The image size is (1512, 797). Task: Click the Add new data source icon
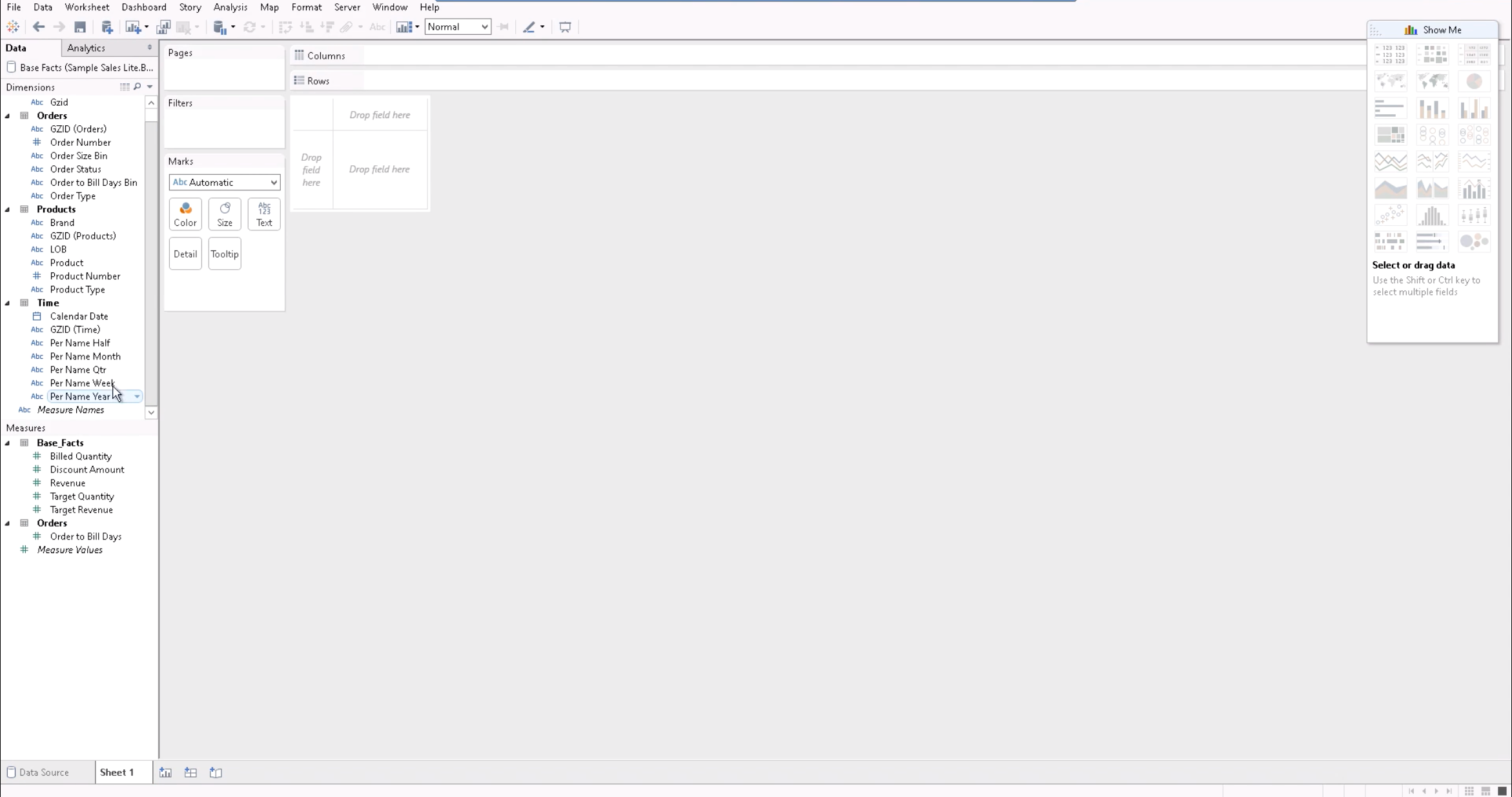point(107,27)
